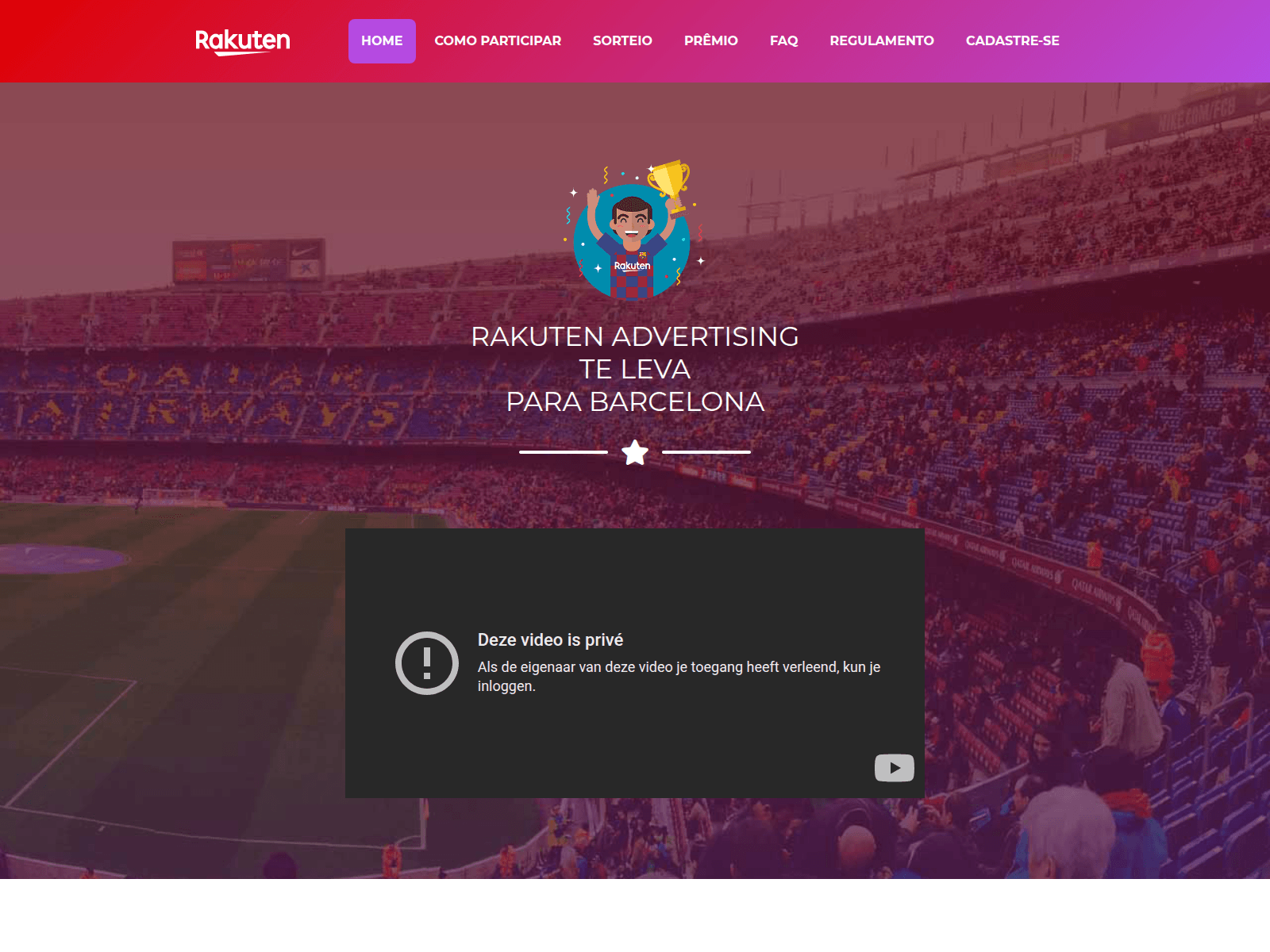Click the white line left of the star
Screen dimensions: 1270x952
(564, 452)
